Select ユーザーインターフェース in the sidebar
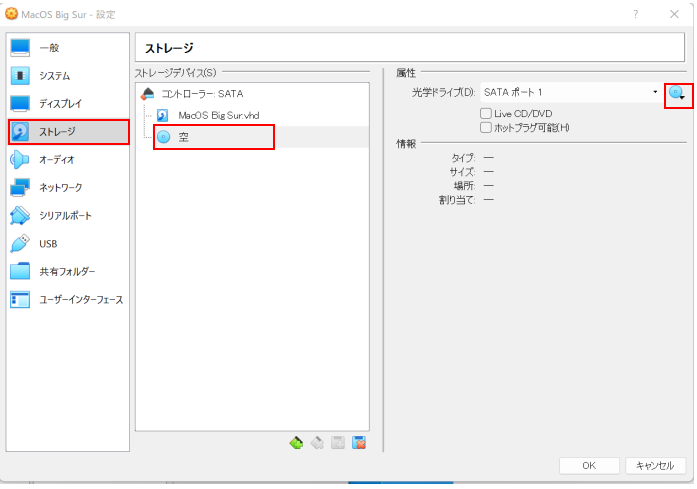 tap(68, 300)
